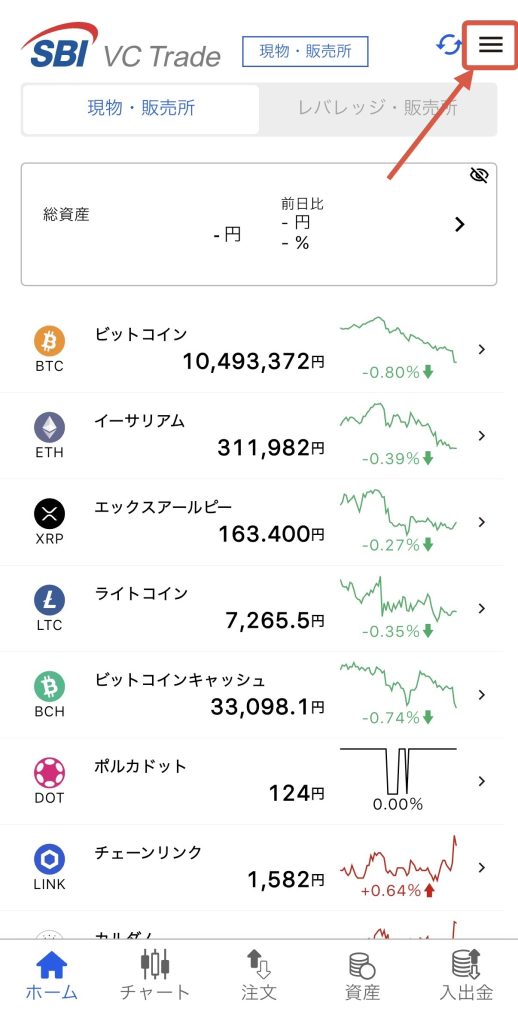Viewport: 518px width, 1024px height.
Task: Open the hamburger menu icon
Action: pyautogui.click(x=491, y=44)
